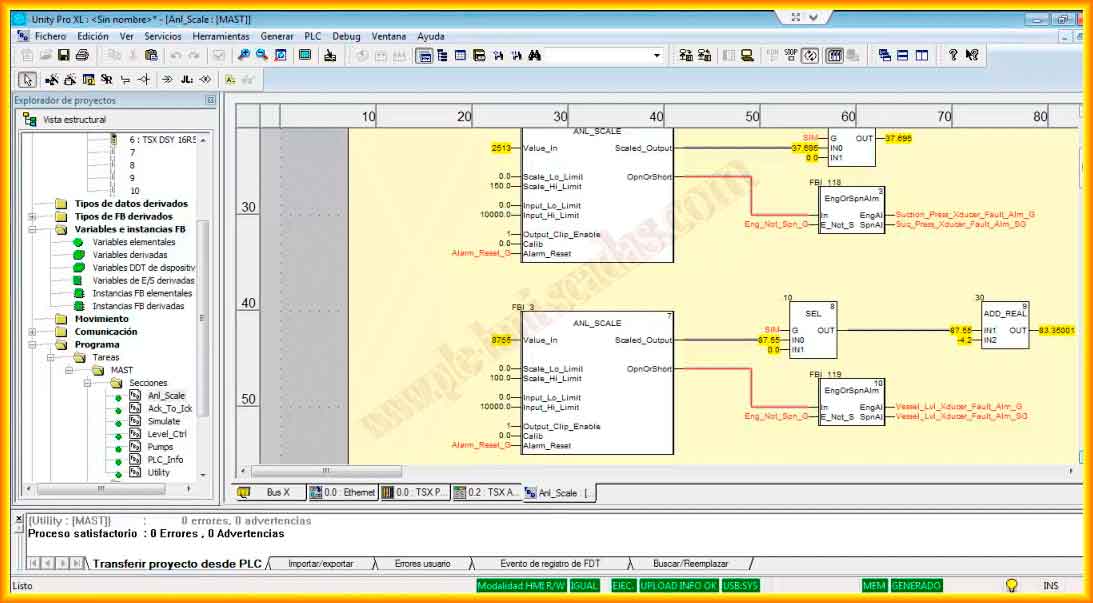Open the toolbar combo box dropdown
Screen dimensions: 1093x603
coord(657,55)
